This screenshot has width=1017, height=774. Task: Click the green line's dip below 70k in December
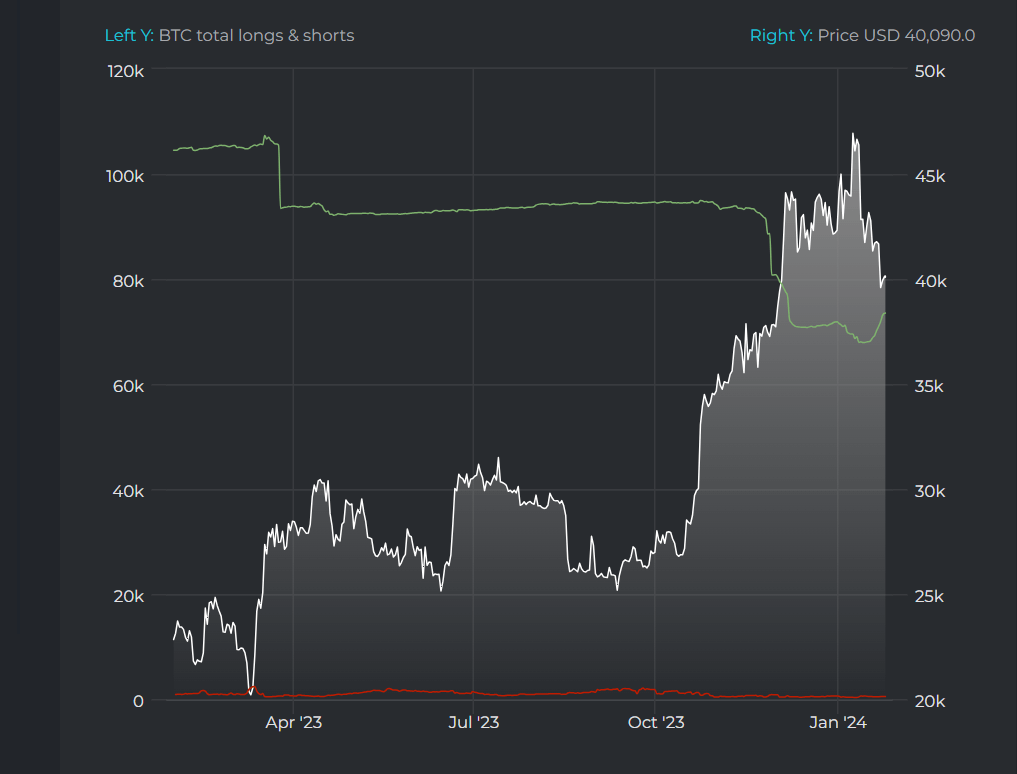click(x=862, y=340)
